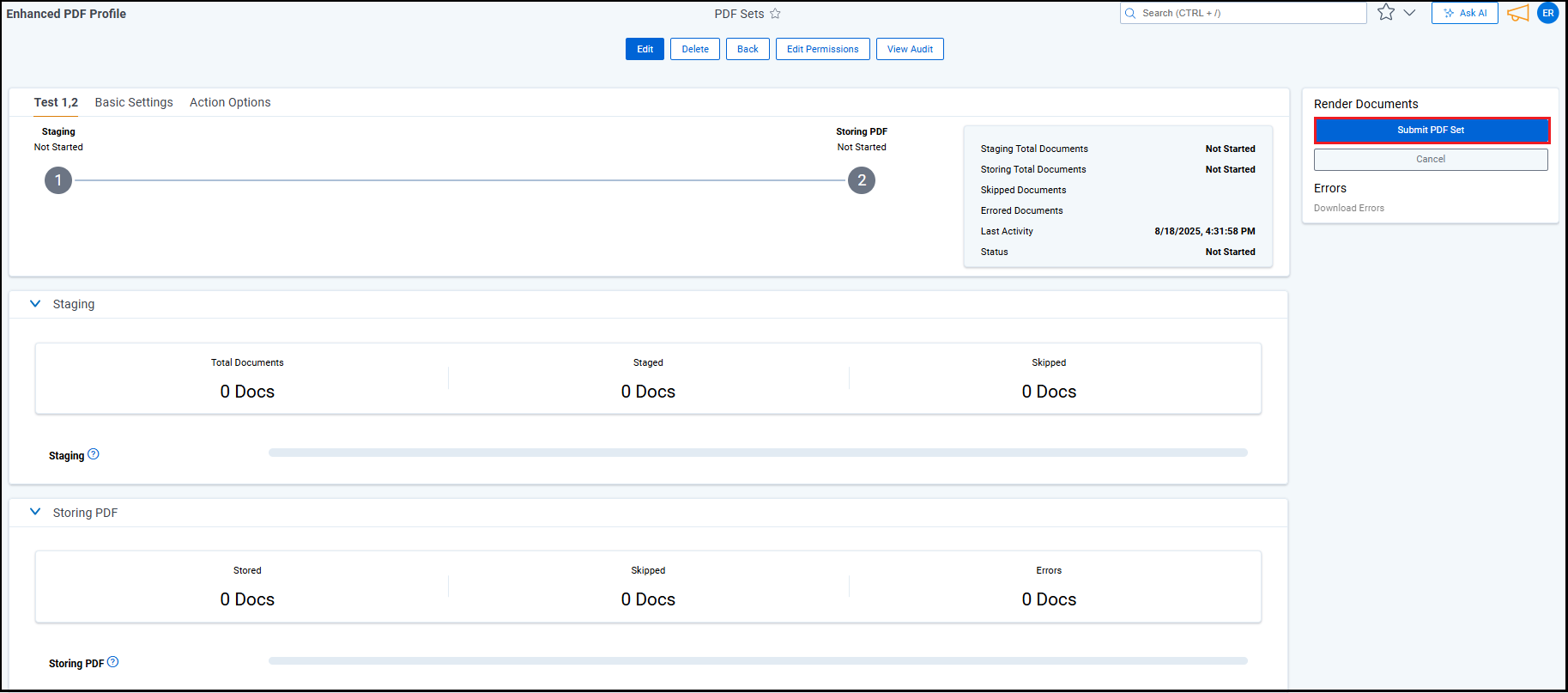Open the favorites dropdown chevron

coord(1409,13)
